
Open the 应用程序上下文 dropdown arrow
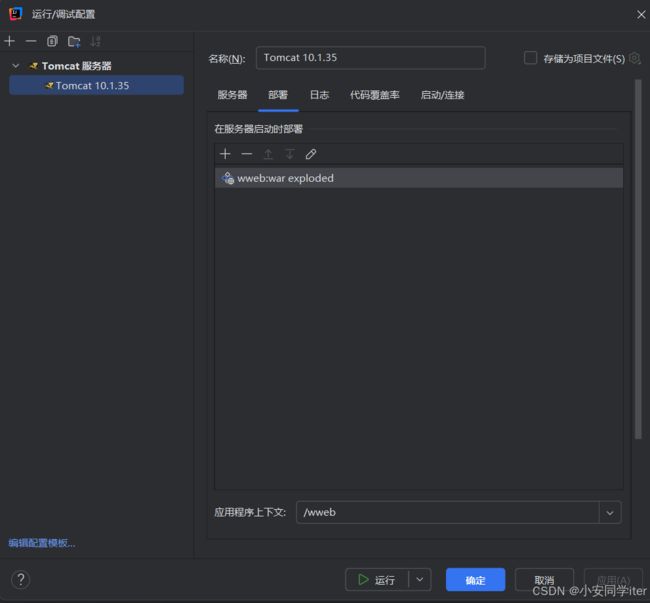610,512
